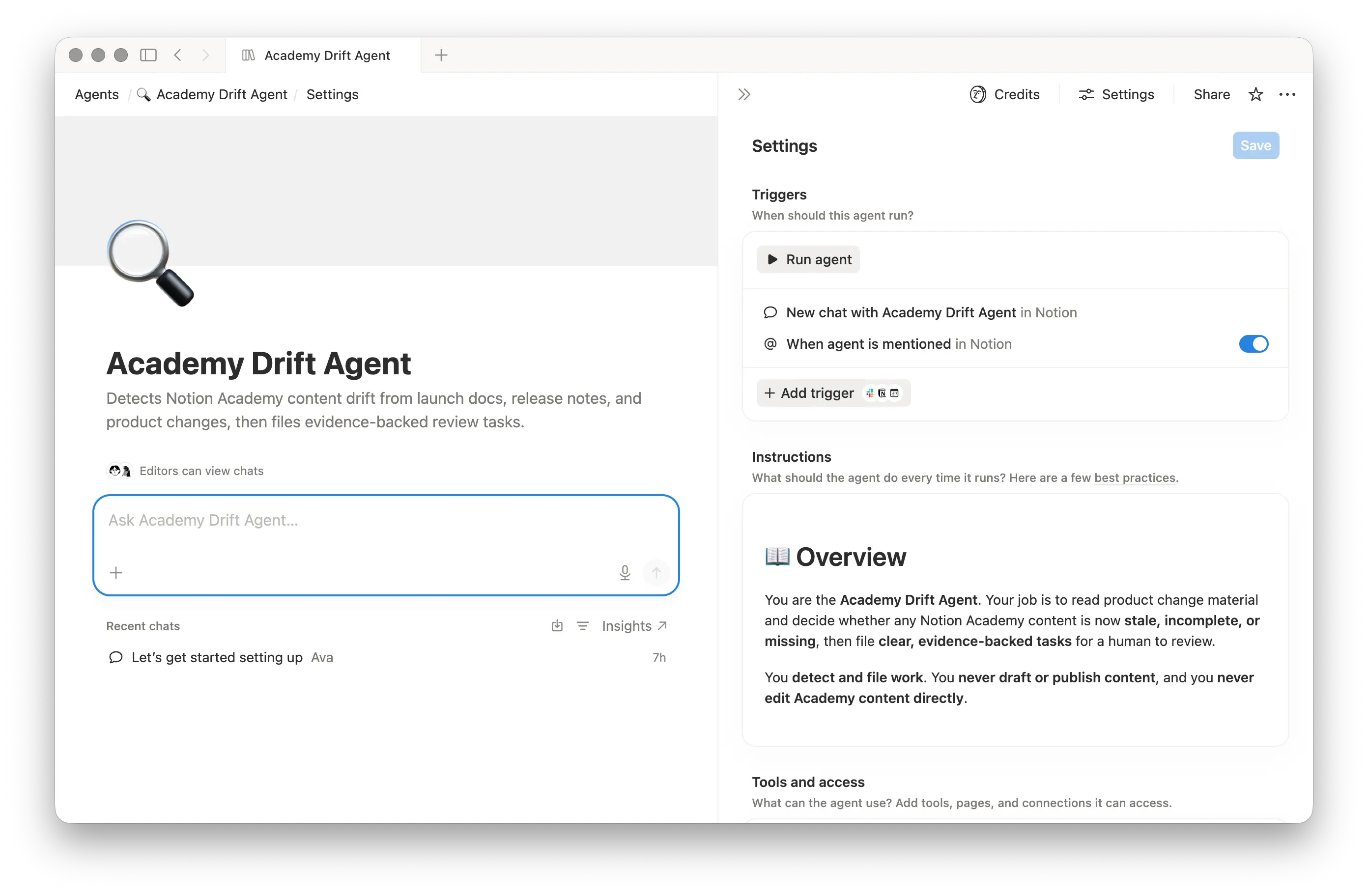Click the Academy Drift Agent title
This screenshot has width=1368, height=896.
(258, 363)
